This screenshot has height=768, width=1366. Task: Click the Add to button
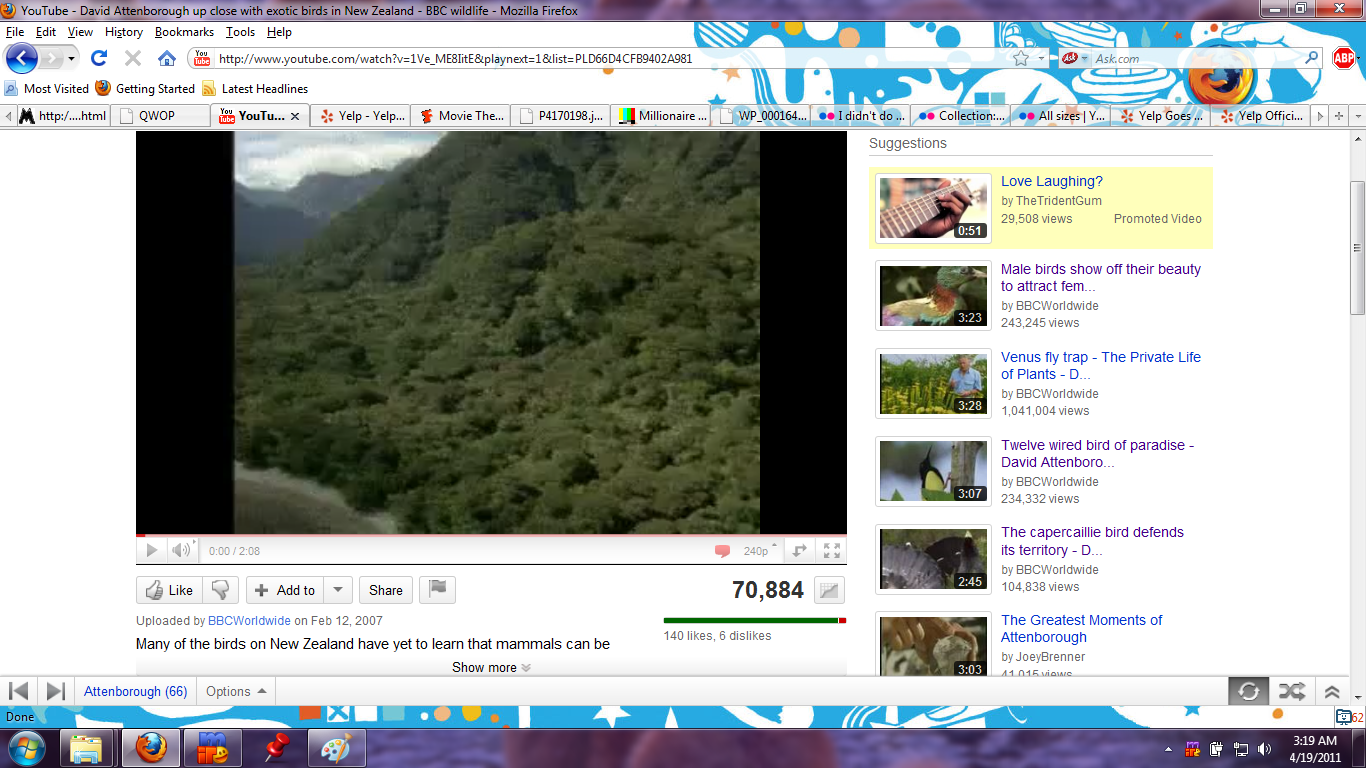(286, 590)
